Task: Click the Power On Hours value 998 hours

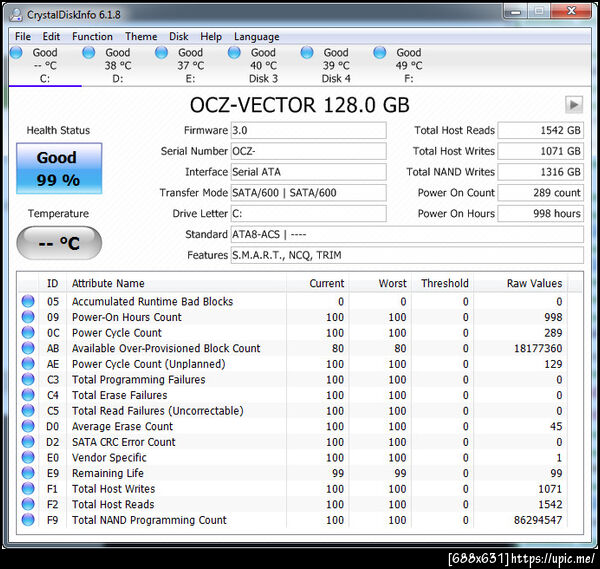Action: (540, 214)
